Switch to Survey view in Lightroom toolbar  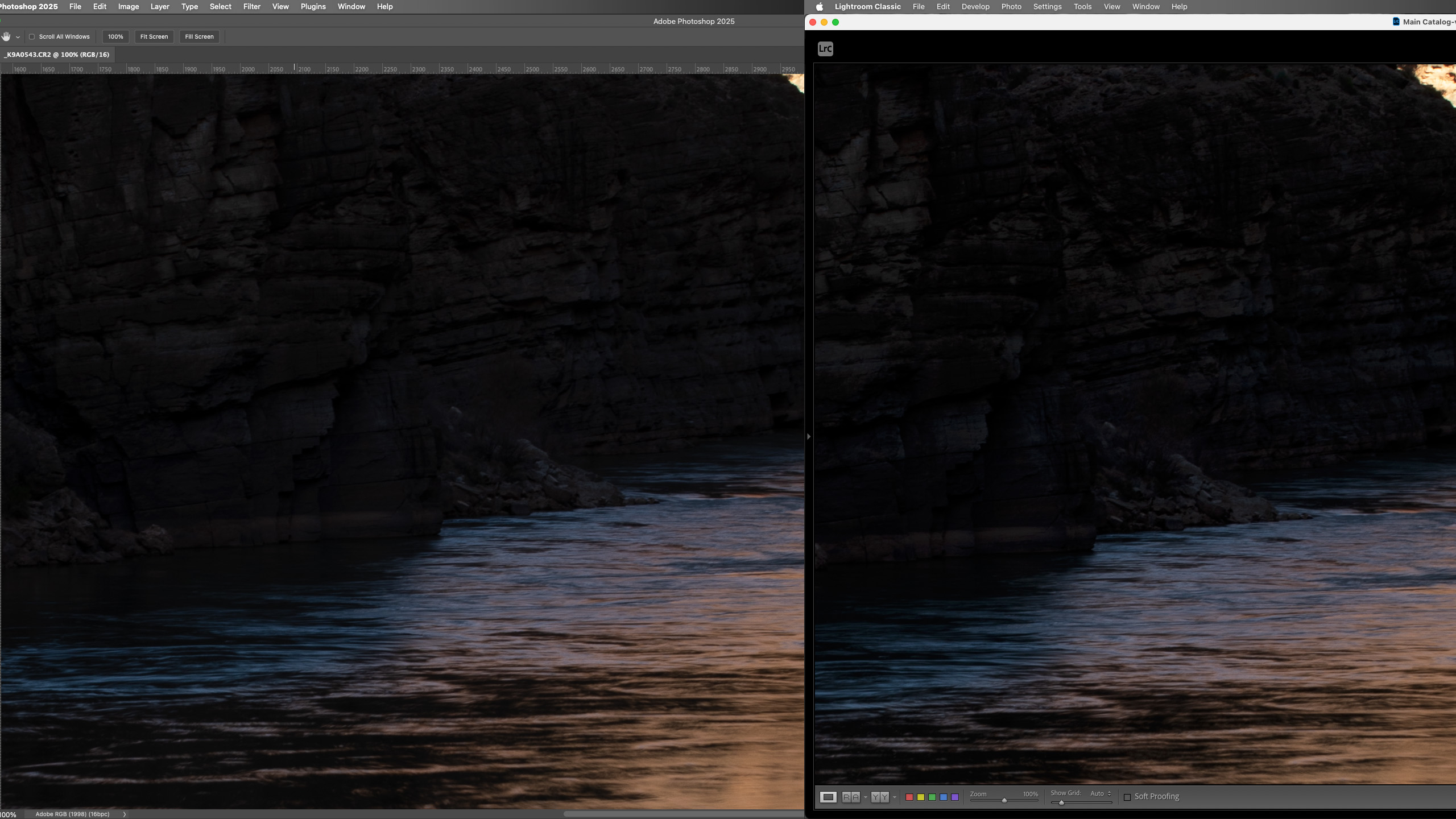tap(880, 797)
